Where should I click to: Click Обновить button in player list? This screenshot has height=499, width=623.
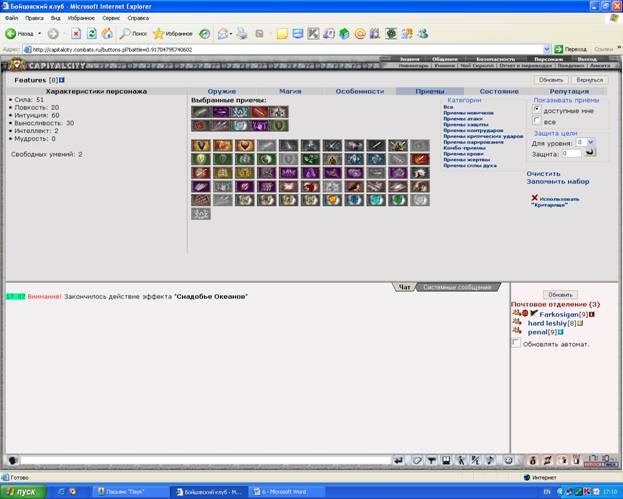point(560,295)
